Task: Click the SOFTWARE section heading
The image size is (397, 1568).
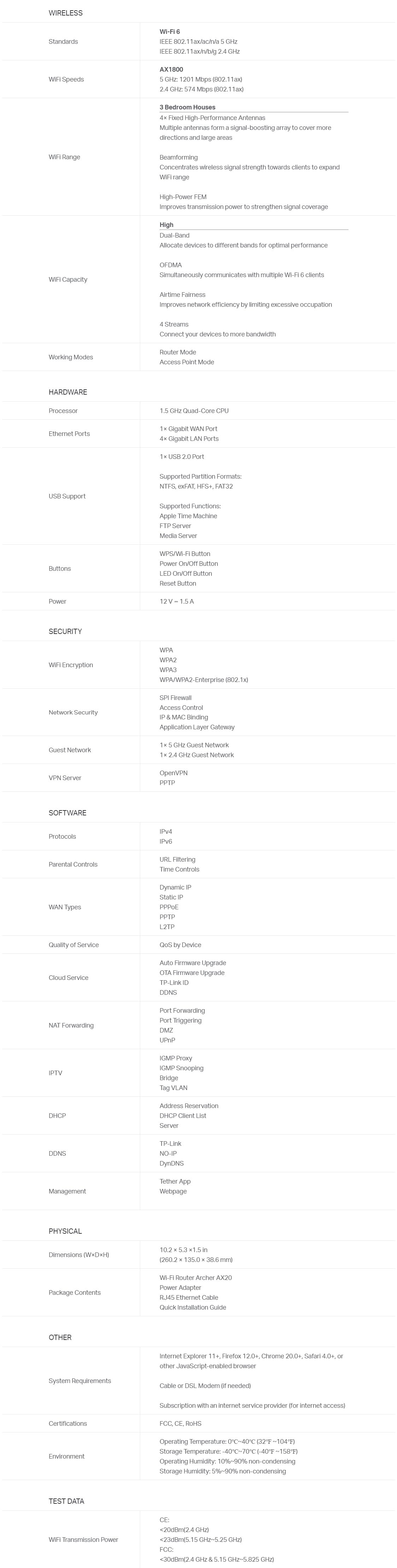Action: click(67, 813)
